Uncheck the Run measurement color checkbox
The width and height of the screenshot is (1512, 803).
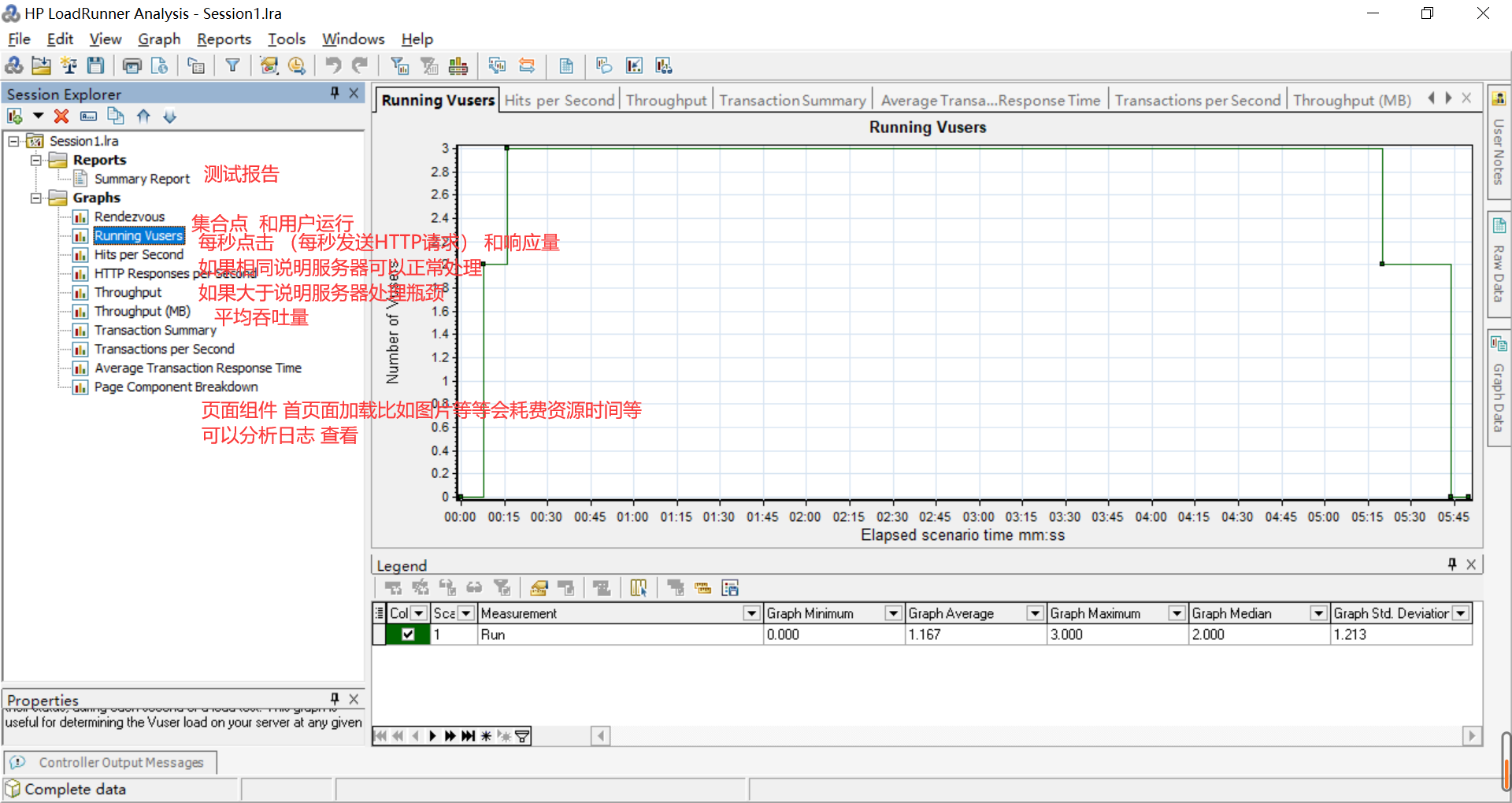(408, 635)
